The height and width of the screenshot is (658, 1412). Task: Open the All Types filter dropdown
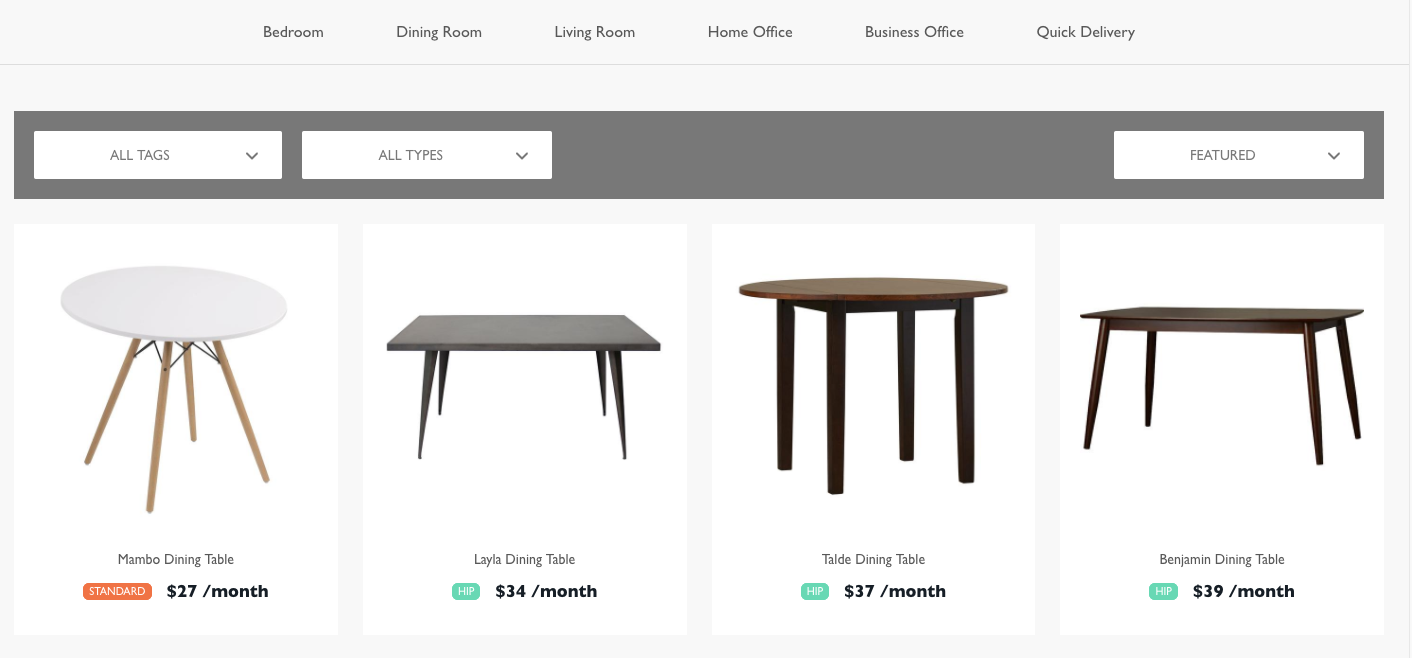(x=427, y=155)
